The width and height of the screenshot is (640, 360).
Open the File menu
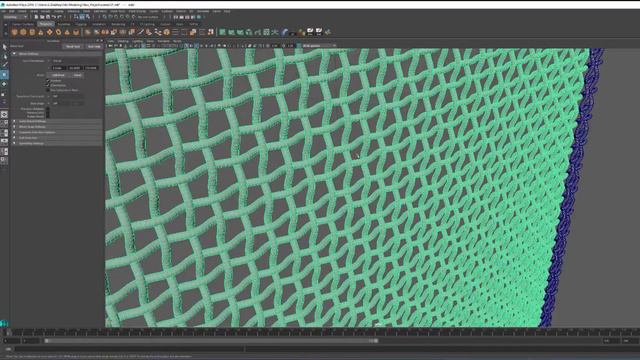(x=4, y=11)
